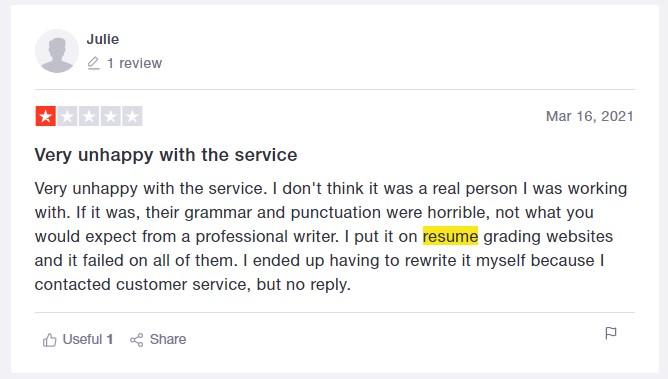
Task: Click the fifth grey rating star
Action: pos(132,116)
